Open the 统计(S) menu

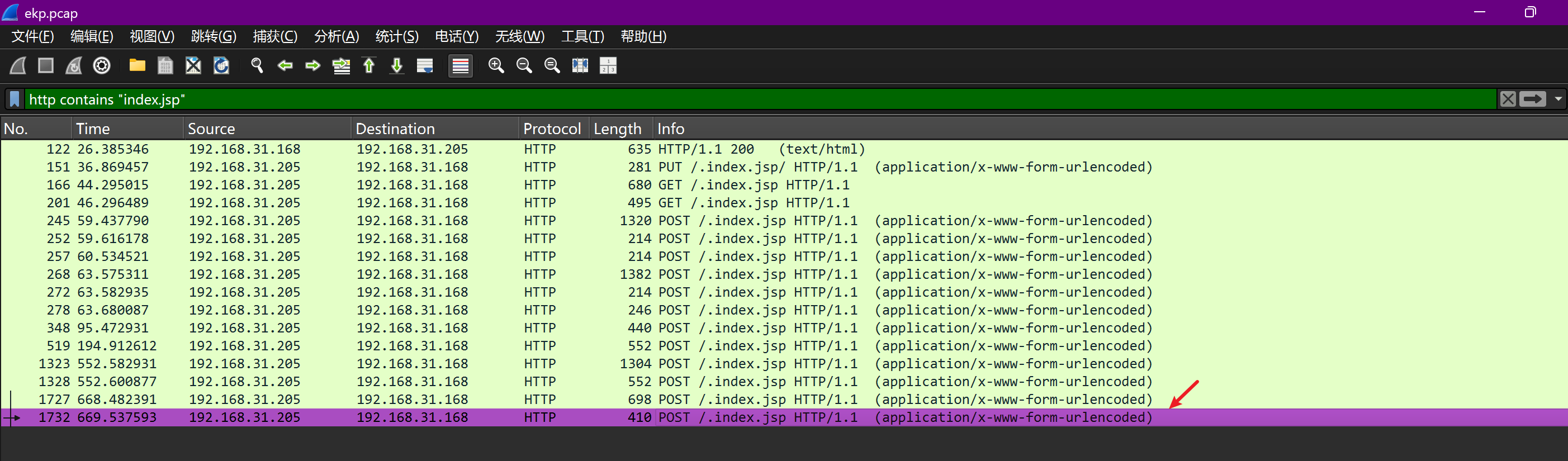(x=396, y=36)
